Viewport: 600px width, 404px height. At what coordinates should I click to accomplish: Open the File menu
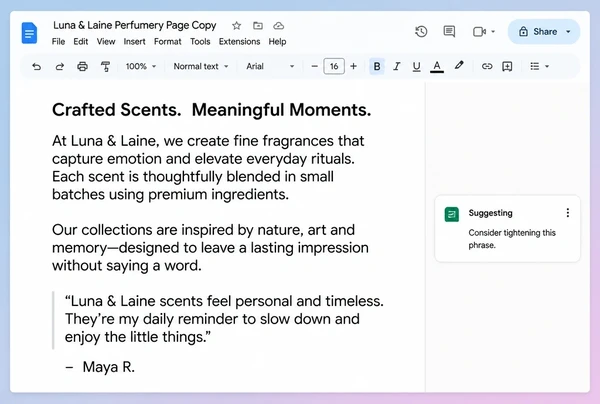(x=58, y=41)
